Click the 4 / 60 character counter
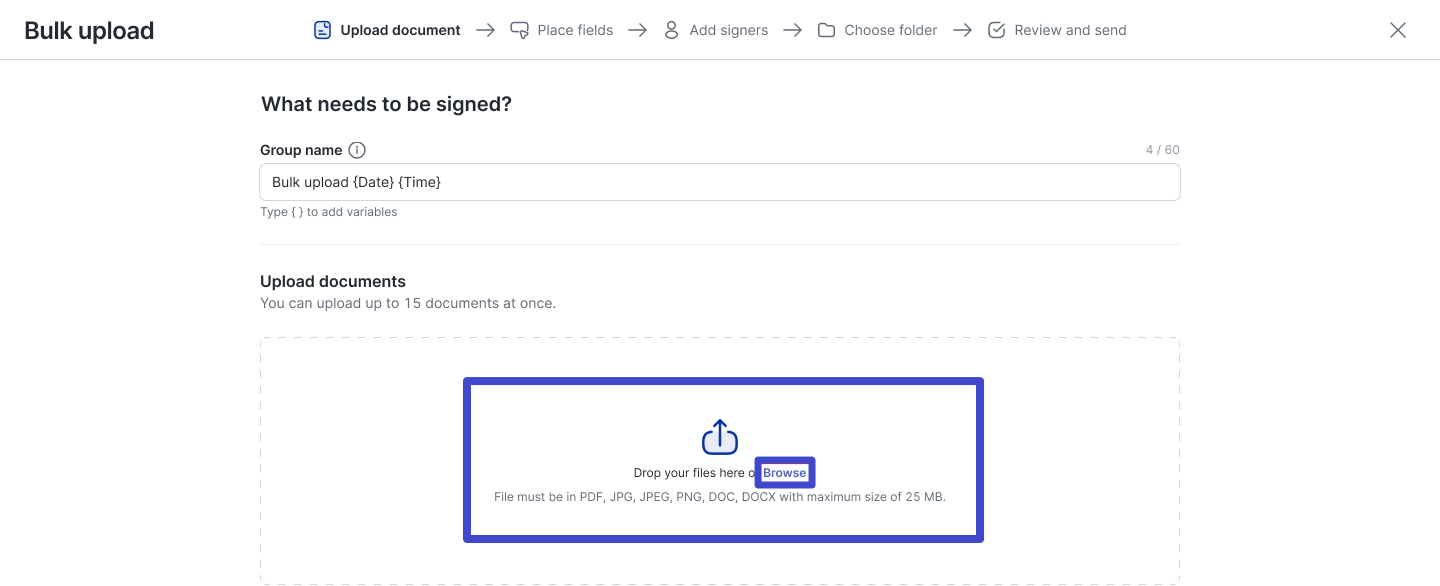 click(1163, 149)
